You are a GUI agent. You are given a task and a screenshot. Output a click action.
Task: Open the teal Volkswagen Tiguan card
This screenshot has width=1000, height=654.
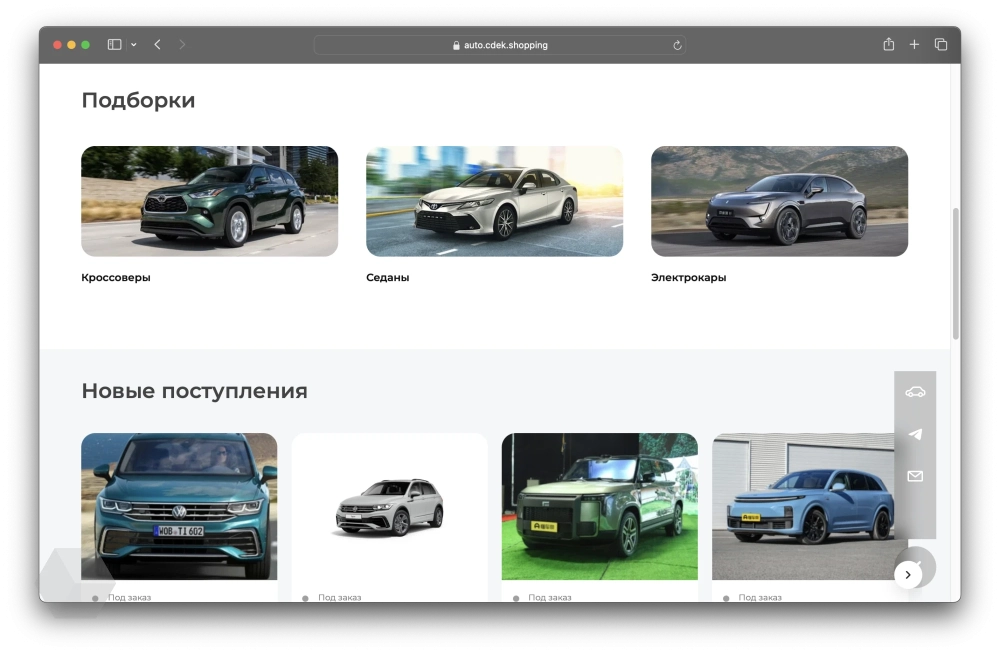coord(179,506)
